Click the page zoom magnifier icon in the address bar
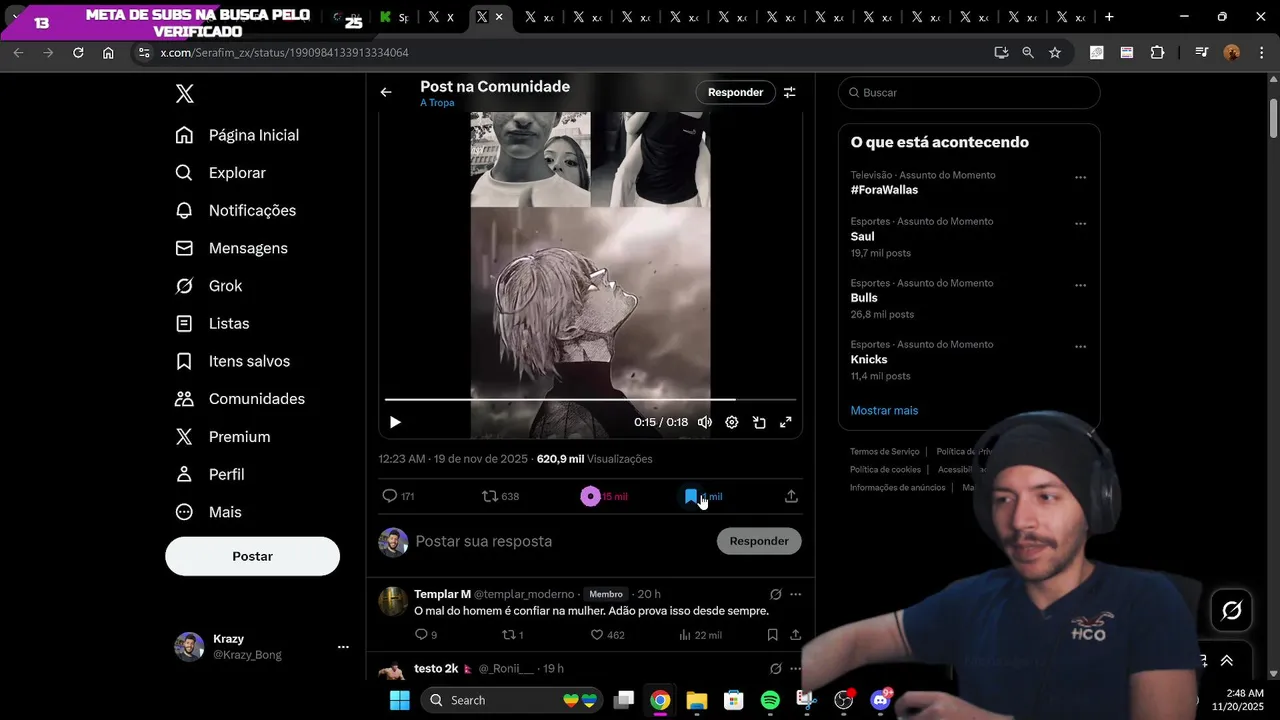 click(1028, 52)
